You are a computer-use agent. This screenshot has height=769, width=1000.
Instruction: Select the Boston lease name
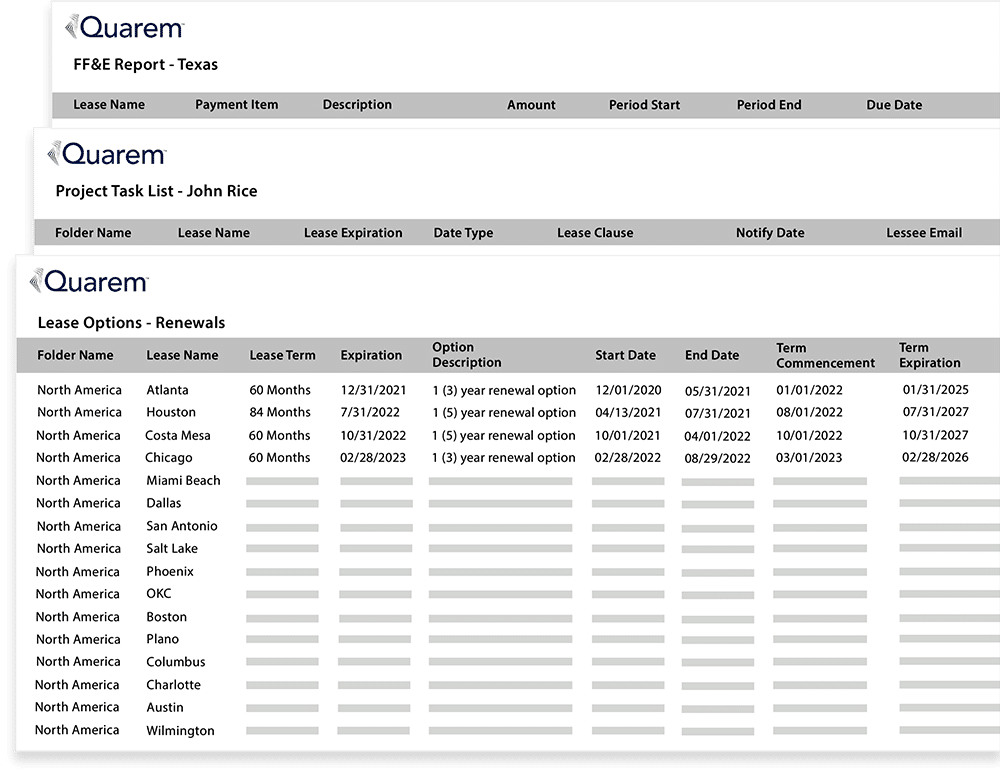(x=166, y=617)
